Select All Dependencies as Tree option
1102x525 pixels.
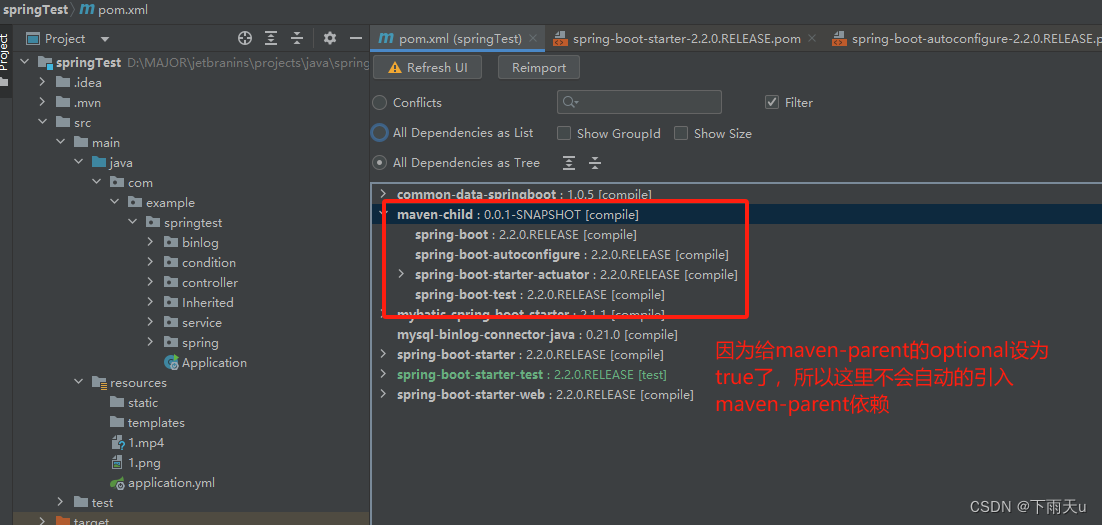pos(380,162)
